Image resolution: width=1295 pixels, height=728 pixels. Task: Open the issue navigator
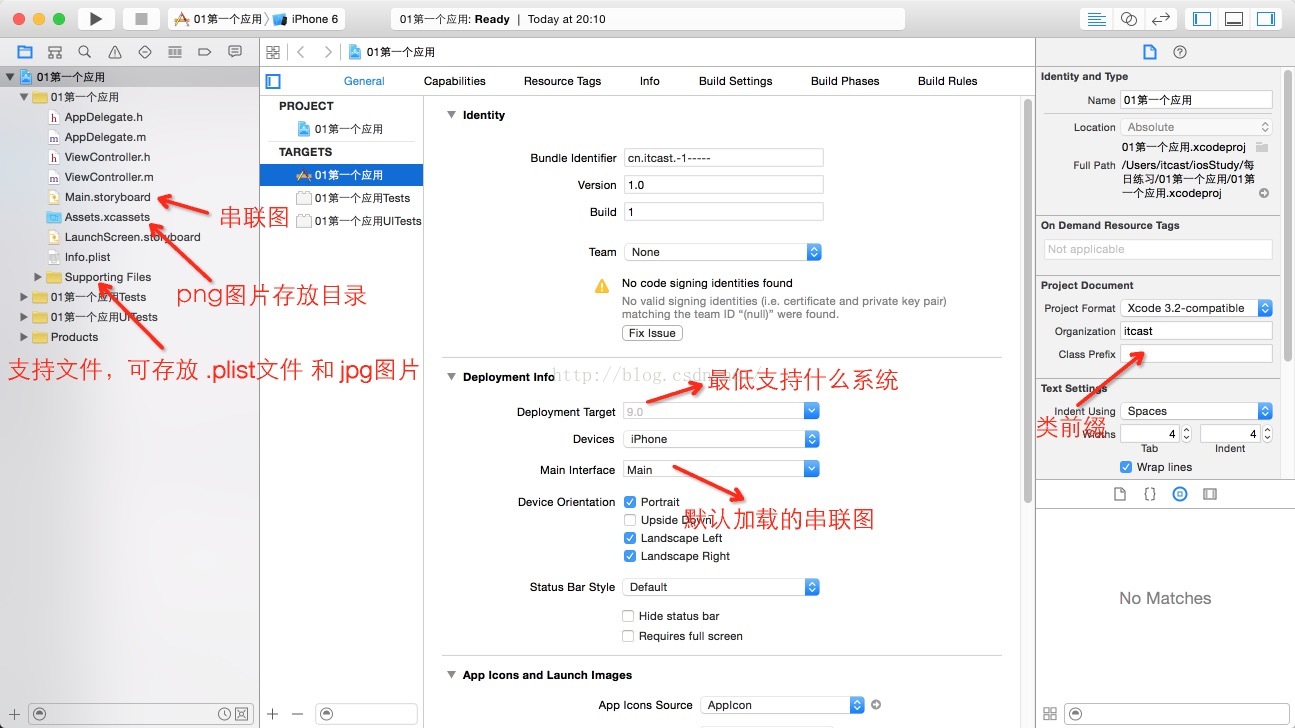tap(115, 52)
